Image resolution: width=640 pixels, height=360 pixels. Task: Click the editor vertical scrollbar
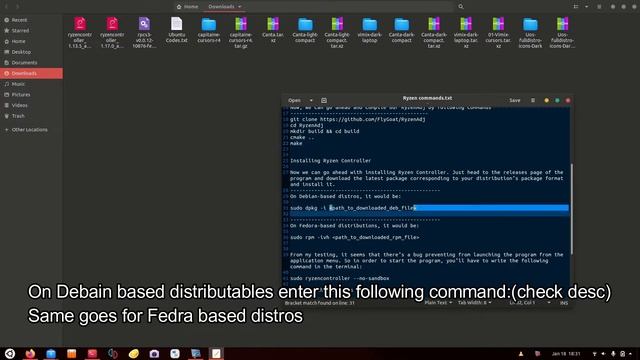coord(571,209)
